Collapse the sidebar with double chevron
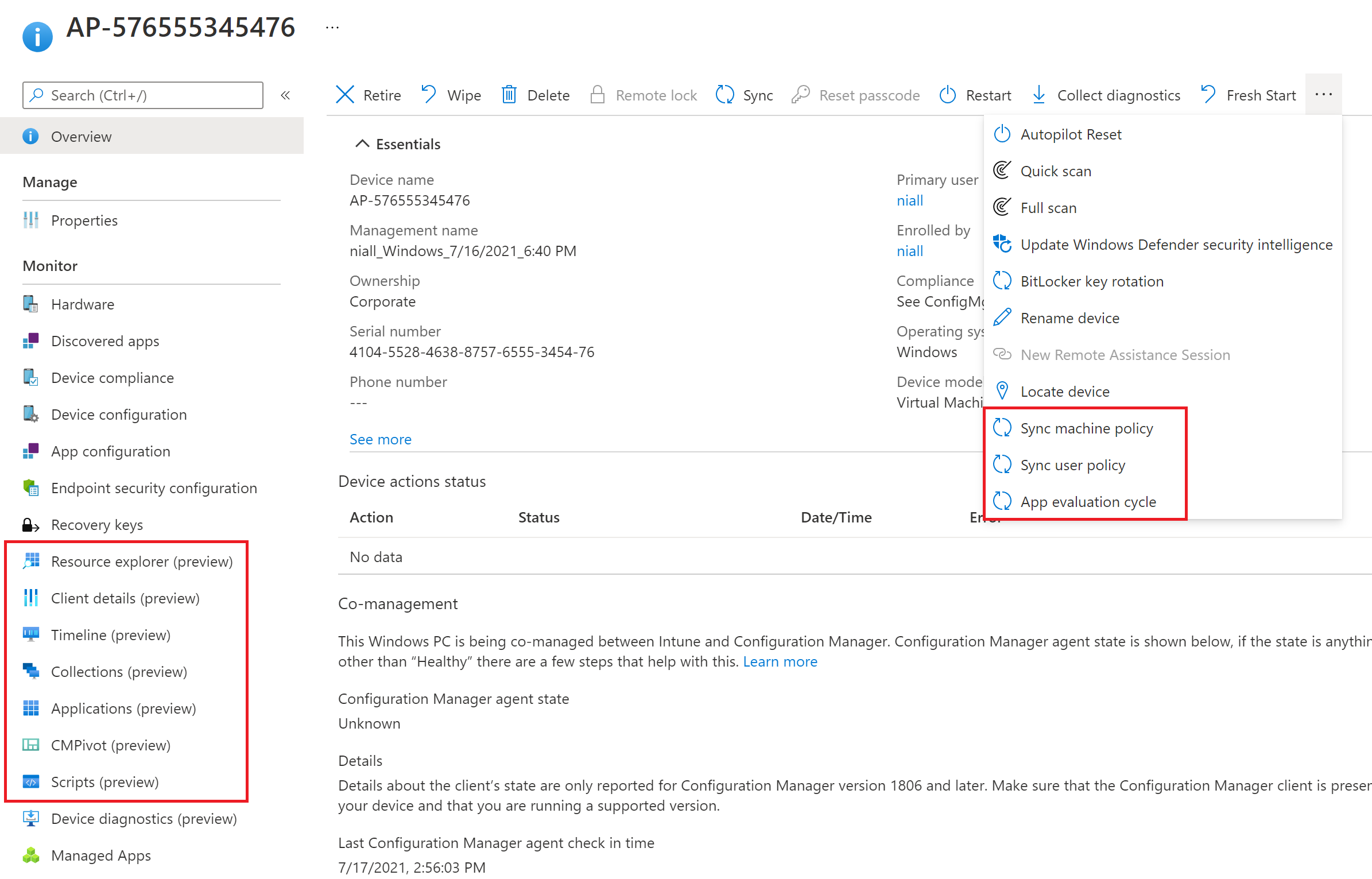 (285, 95)
